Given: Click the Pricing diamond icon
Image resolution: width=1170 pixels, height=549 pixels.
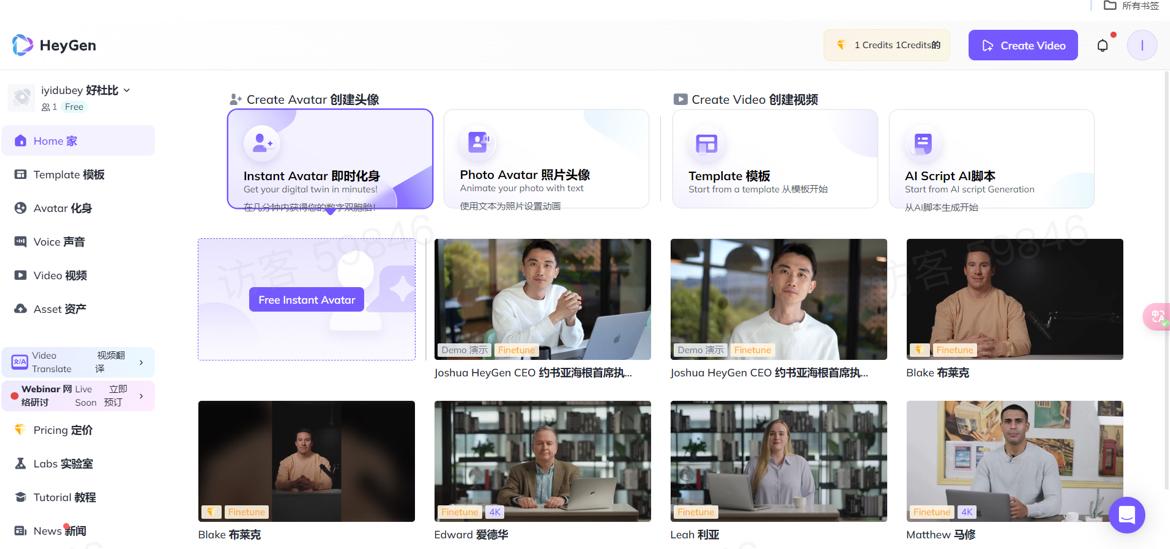Looking at the screenshot, I should [x=20, y=430].
